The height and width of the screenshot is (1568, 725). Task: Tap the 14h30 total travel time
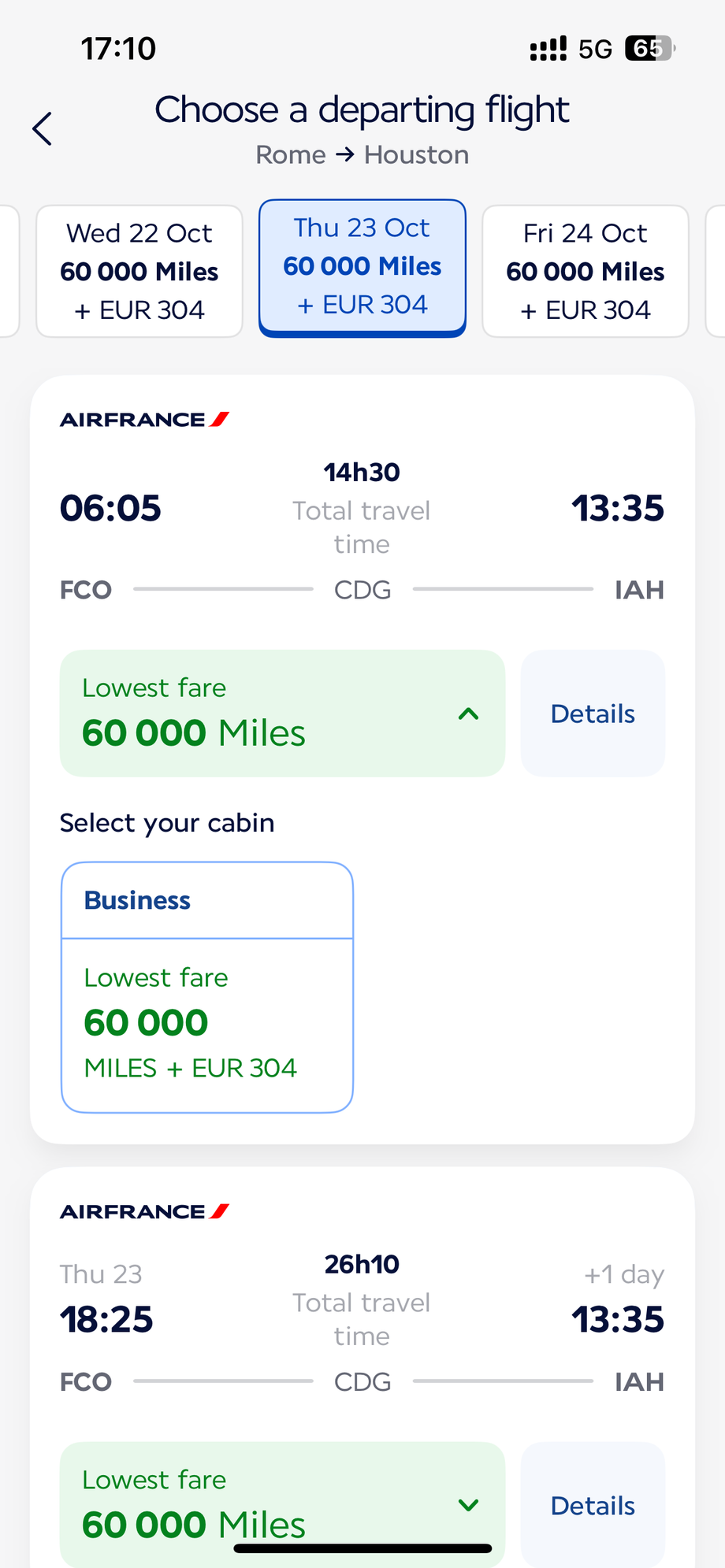point(362,473)
